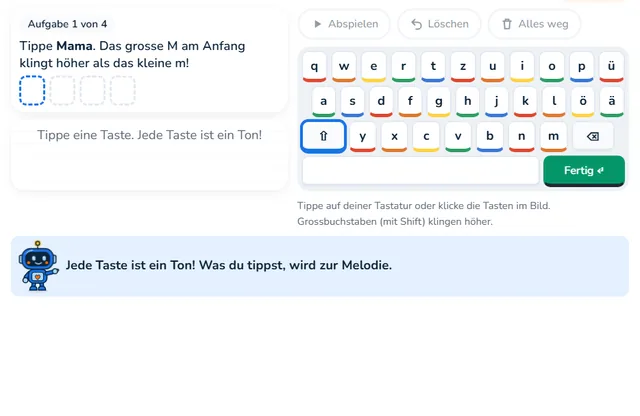
Task: Tap the r key
Action: tap(403, 67)
